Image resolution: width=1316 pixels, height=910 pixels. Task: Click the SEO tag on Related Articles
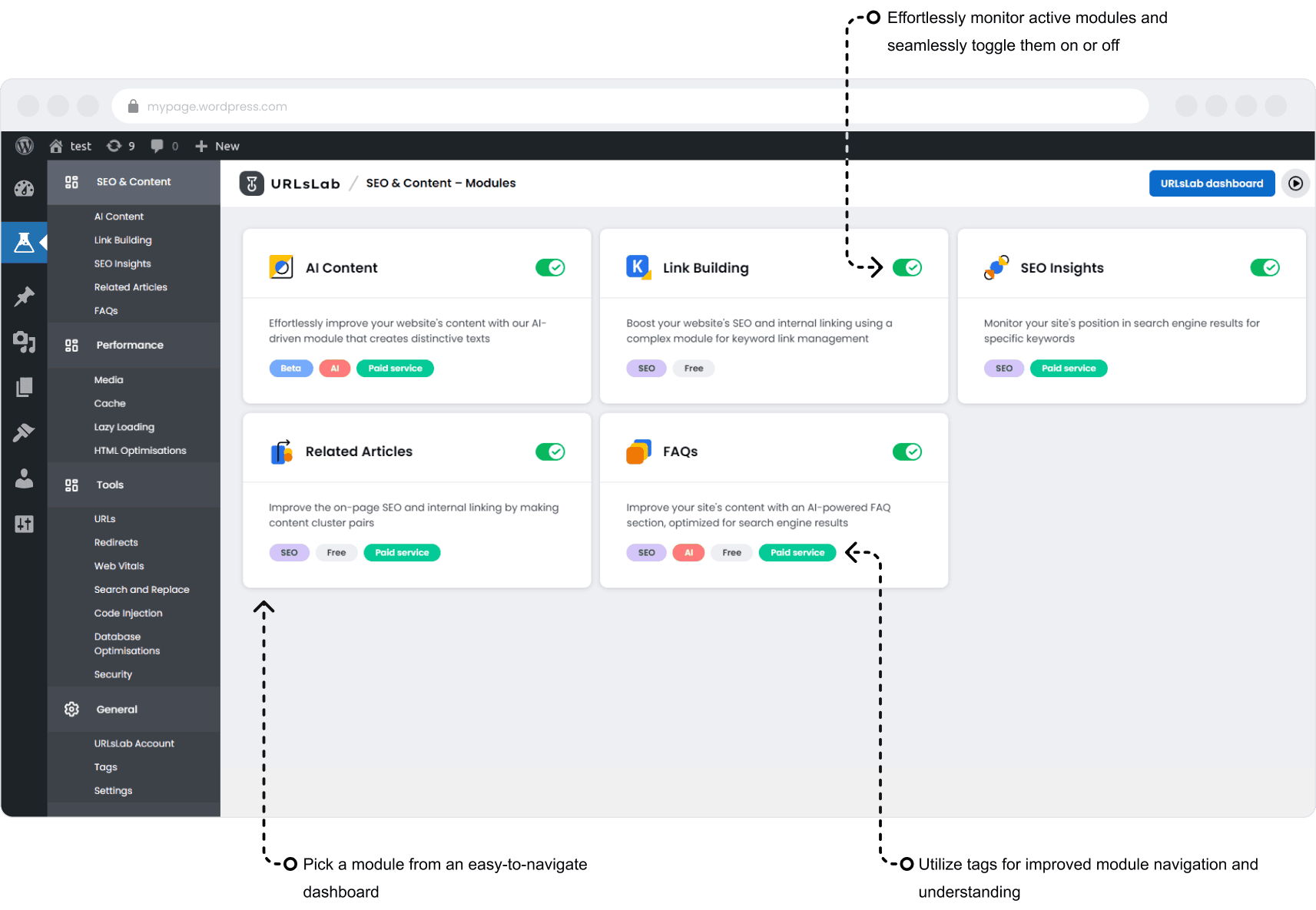[289, 553]
